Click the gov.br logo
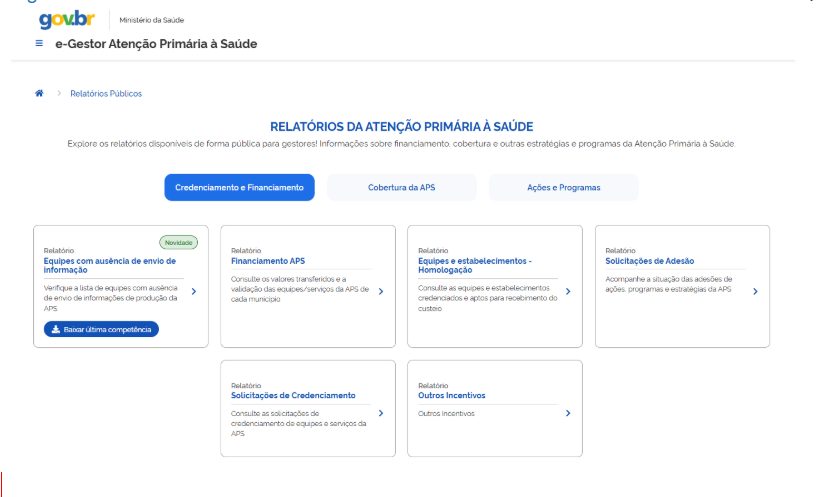This screenshot has height=497, width=830. click(70, 19)
